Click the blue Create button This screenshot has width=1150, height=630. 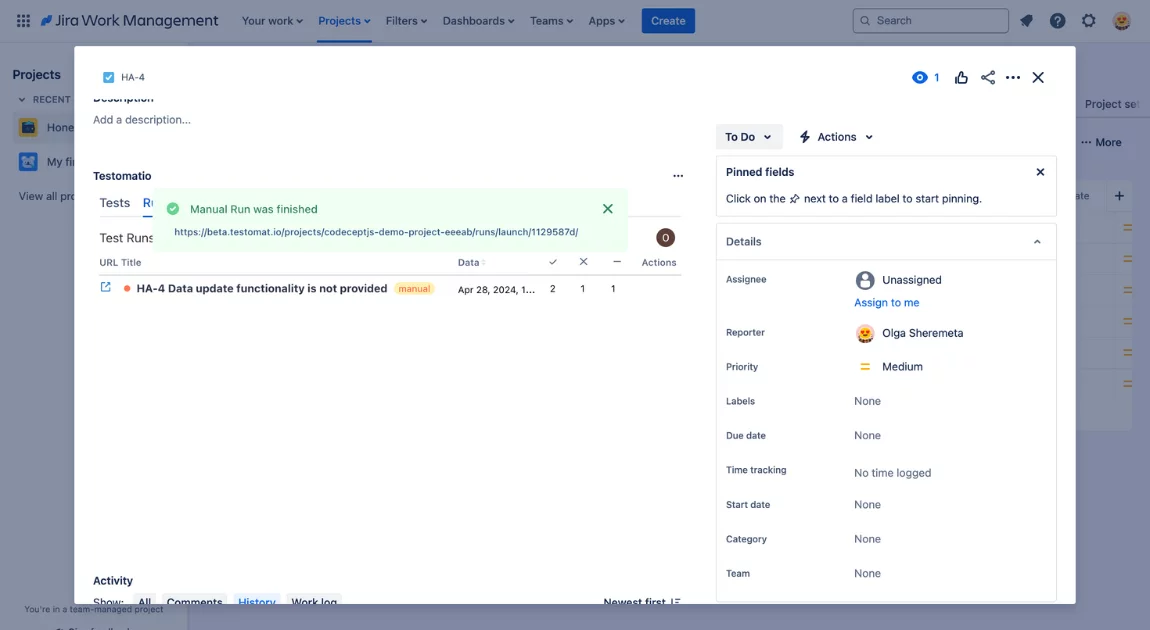(x=668, y=21)
